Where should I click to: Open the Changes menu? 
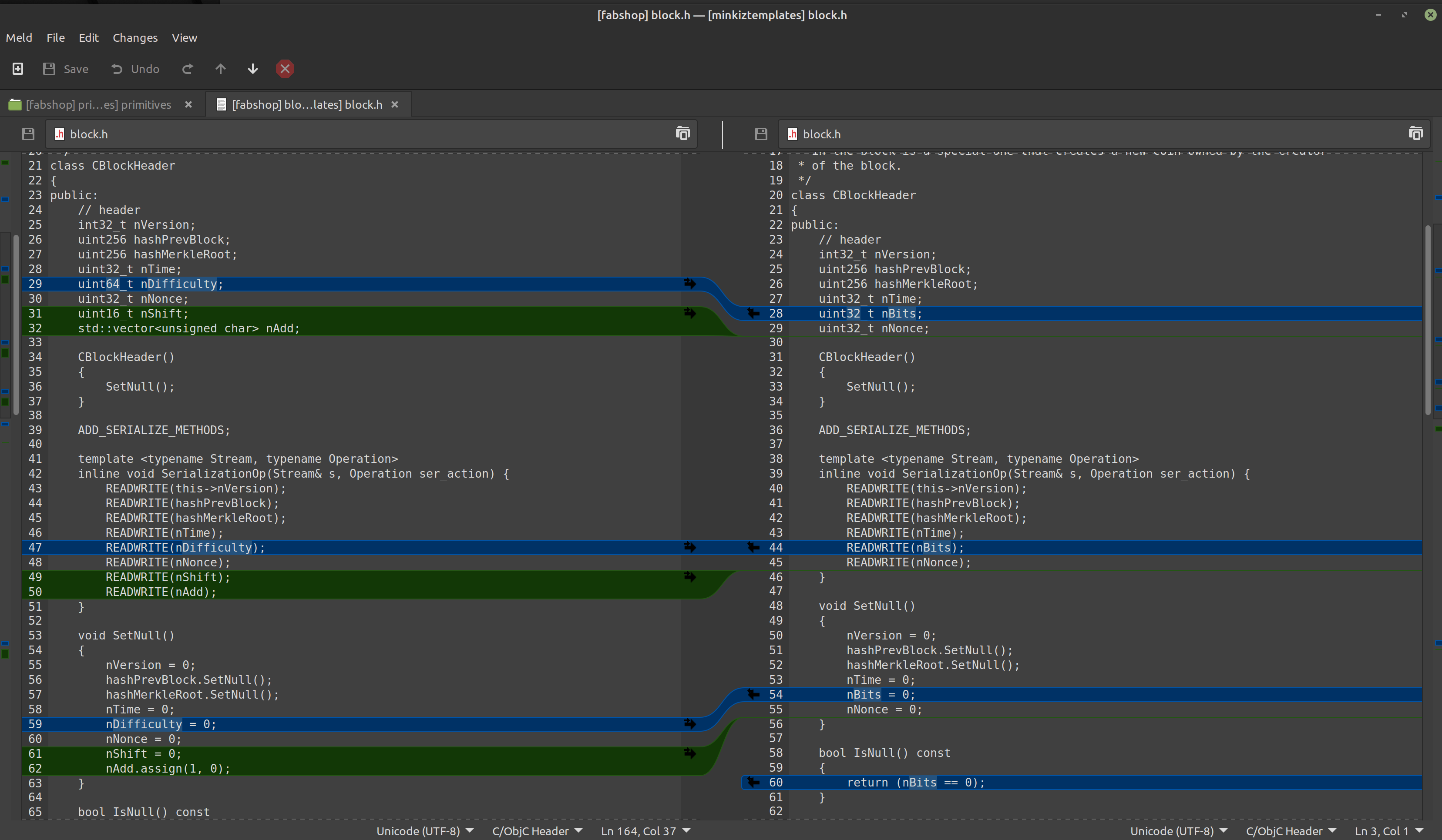pyautogui.click(x=135, y=38)
